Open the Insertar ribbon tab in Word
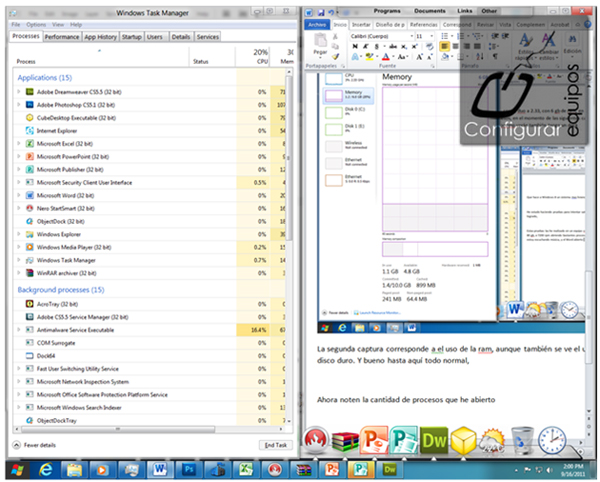Screen dimensions: 600x482 361,24
